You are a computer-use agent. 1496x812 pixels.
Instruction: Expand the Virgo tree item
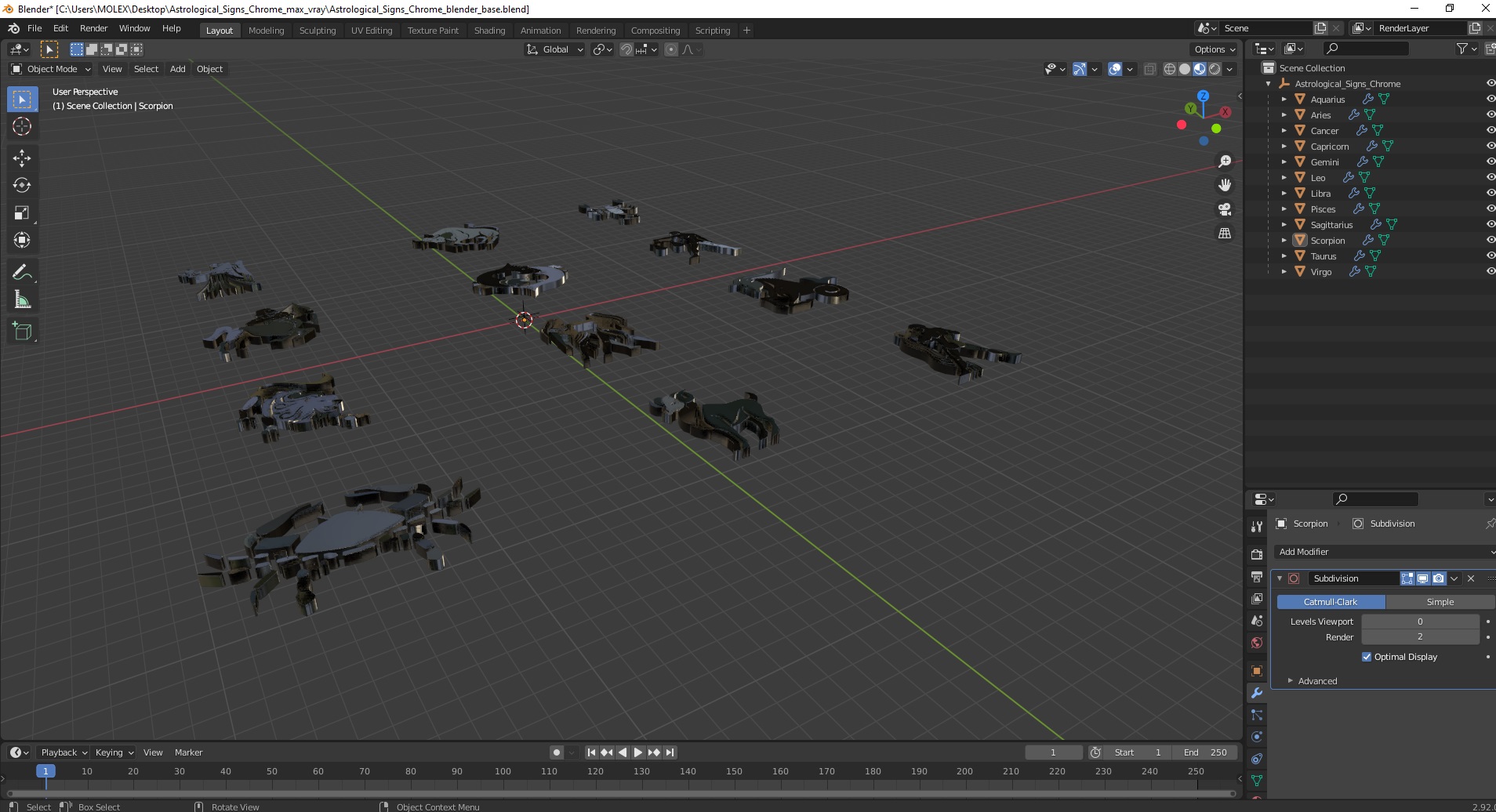coord(1284,272)
